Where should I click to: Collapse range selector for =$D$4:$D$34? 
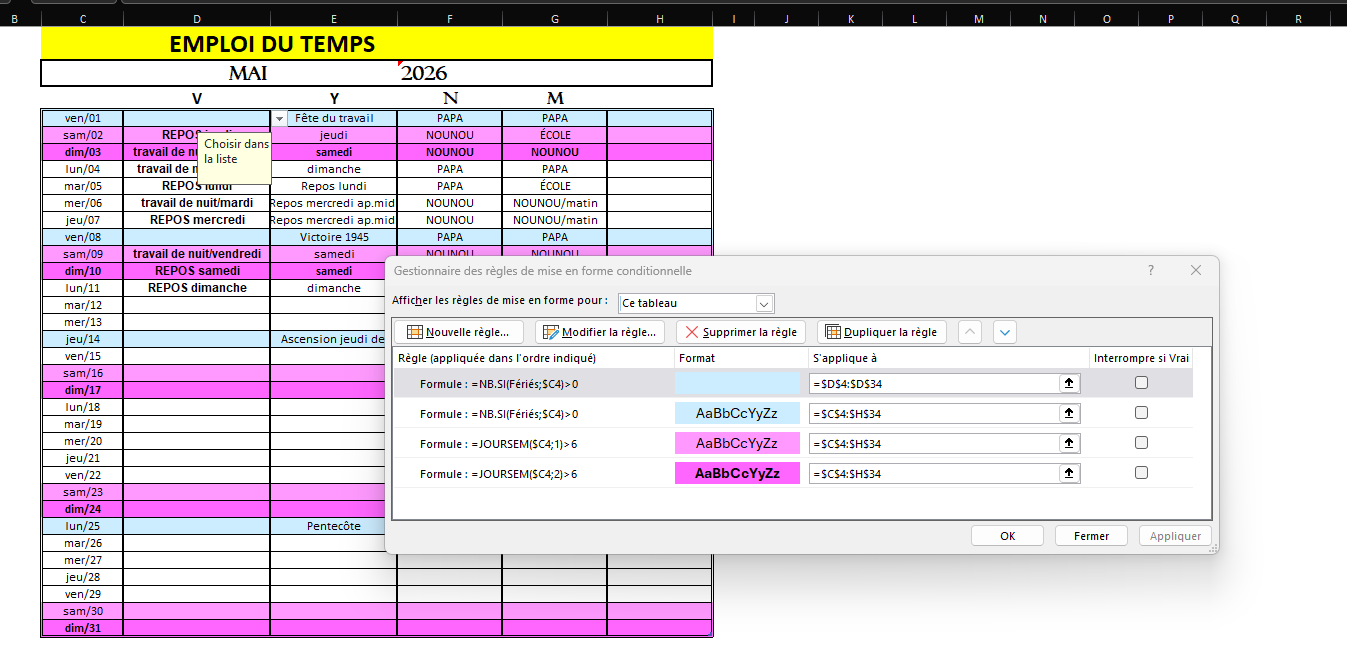1069,383
